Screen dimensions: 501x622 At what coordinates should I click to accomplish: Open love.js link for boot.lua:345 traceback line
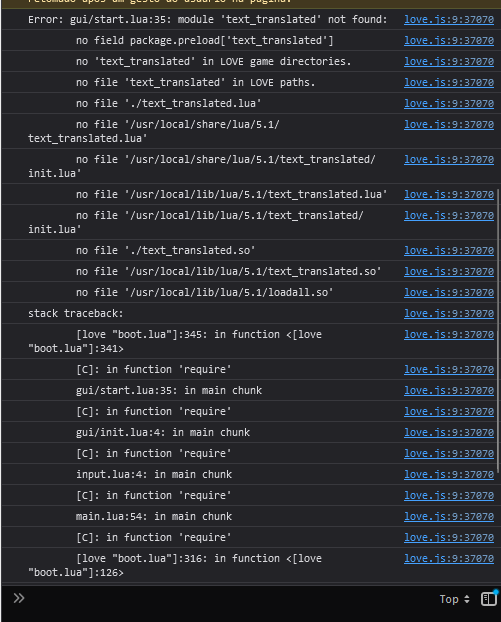pyautogui.click(x=449, y=334)
